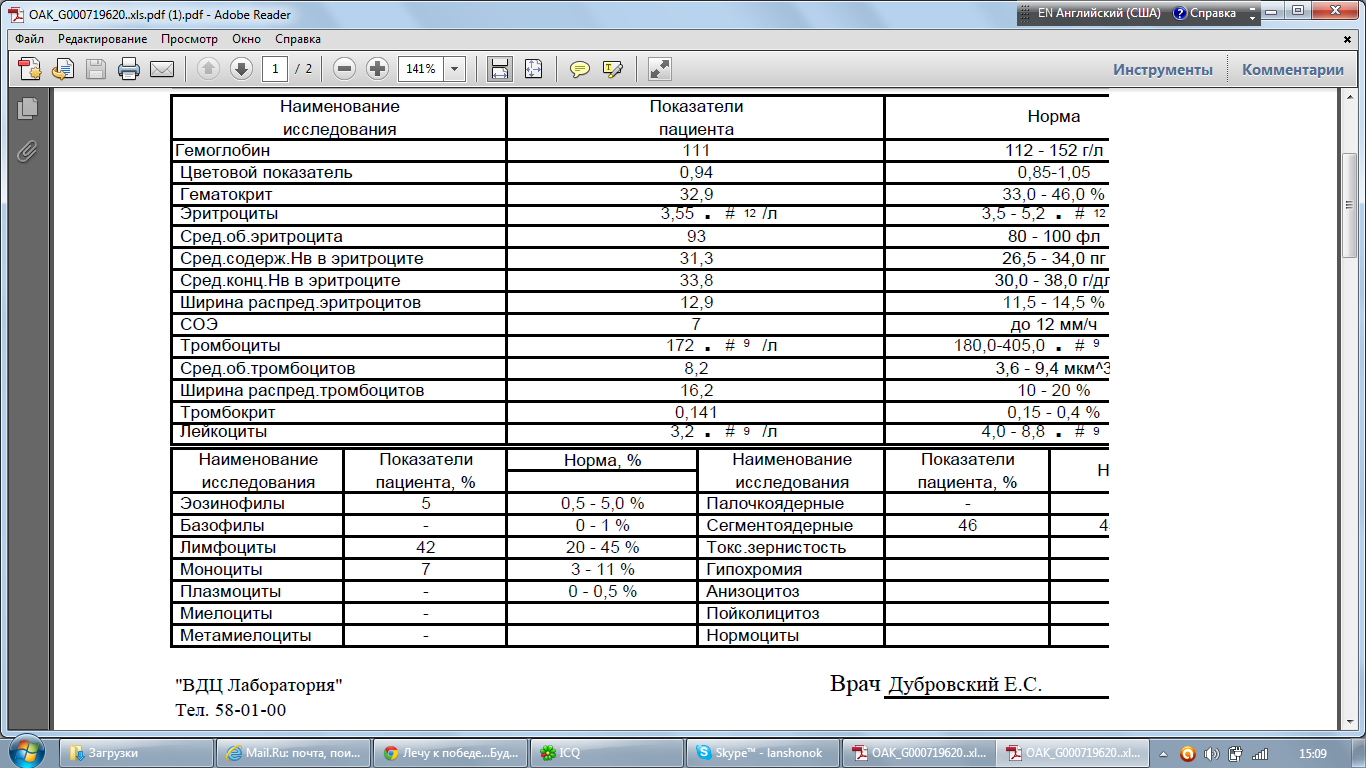The width and height of the screenshot is (1366, 768).
Task: Go to previous page up arrow
Action: 208,69
